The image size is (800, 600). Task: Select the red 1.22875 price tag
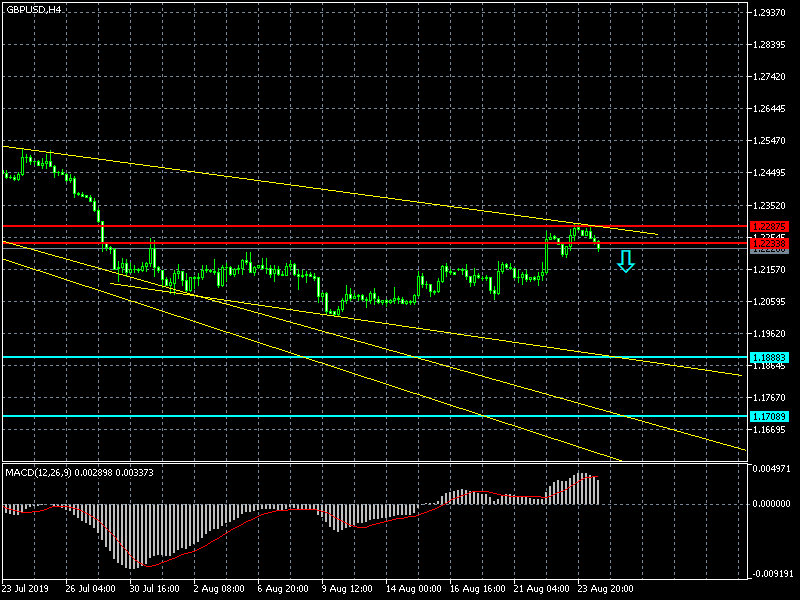click(769, 227)
